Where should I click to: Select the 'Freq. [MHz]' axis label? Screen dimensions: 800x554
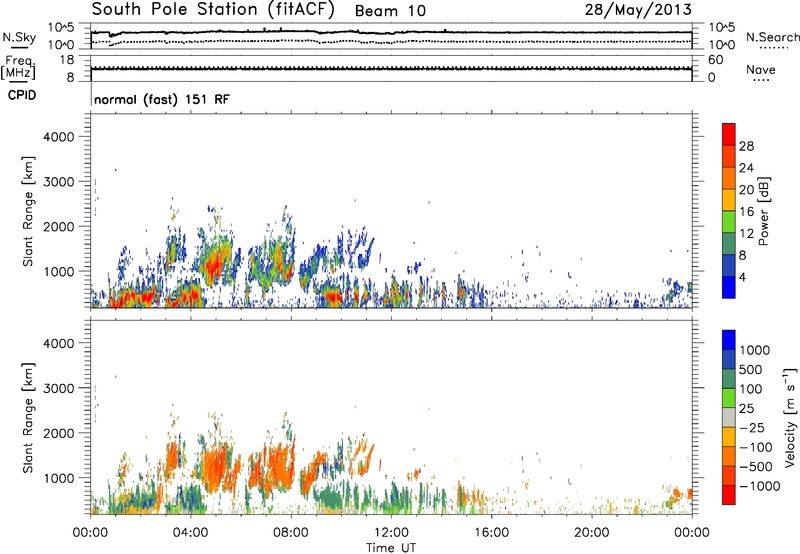coord(19,68)
